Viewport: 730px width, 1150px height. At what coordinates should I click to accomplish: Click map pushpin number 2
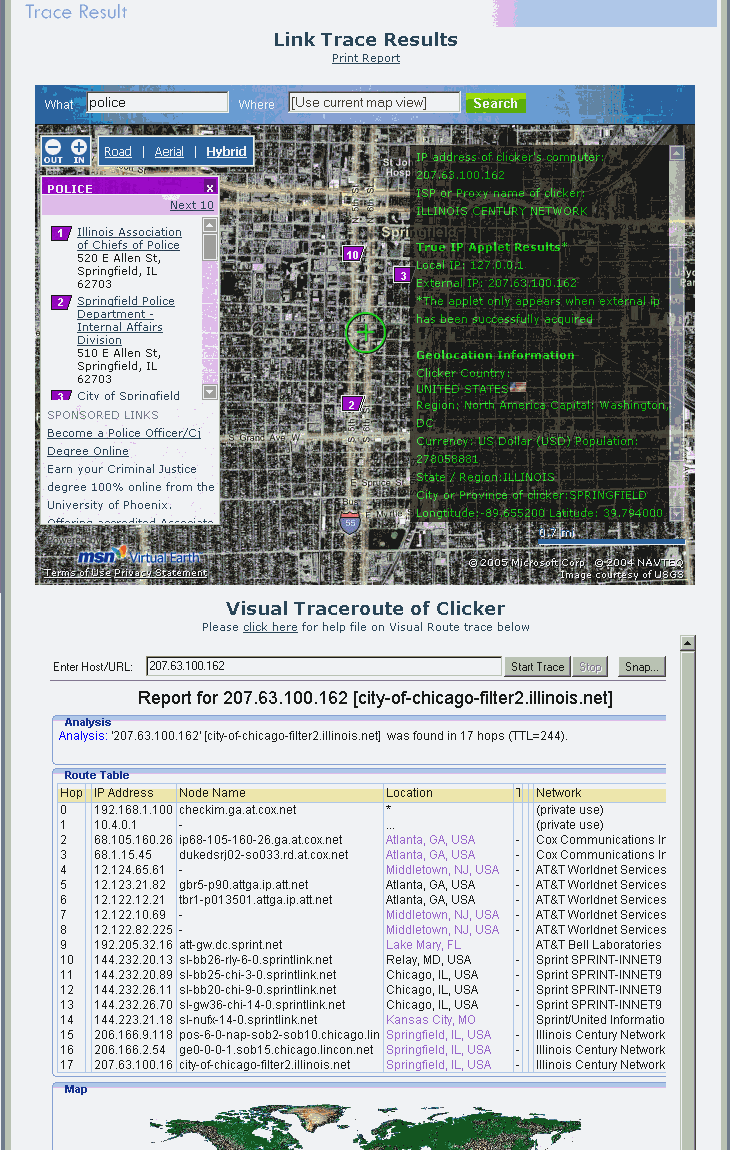click(x=351, y=404)
